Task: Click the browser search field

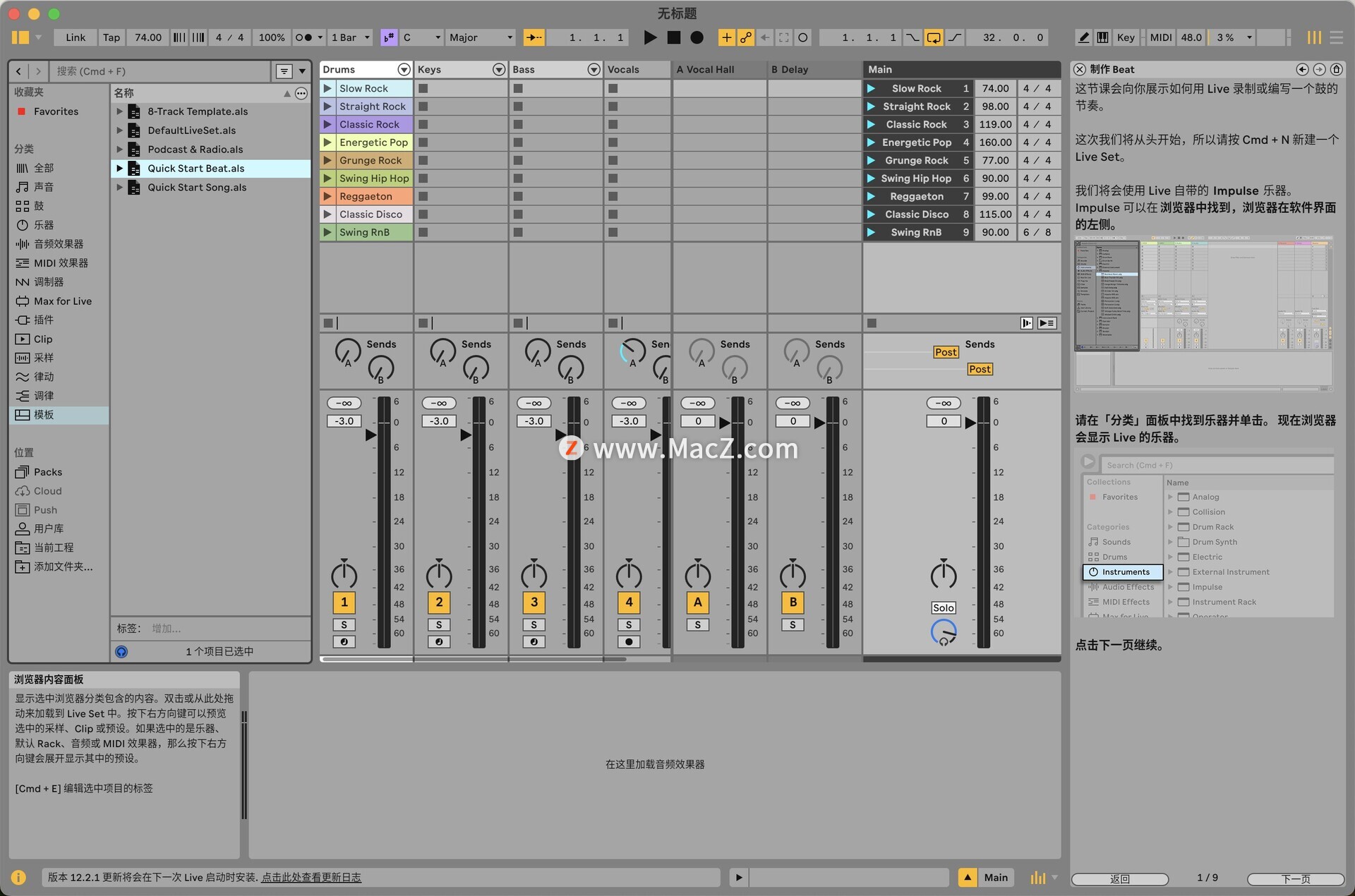Action: pyautogui.click(x=159, y=71)
